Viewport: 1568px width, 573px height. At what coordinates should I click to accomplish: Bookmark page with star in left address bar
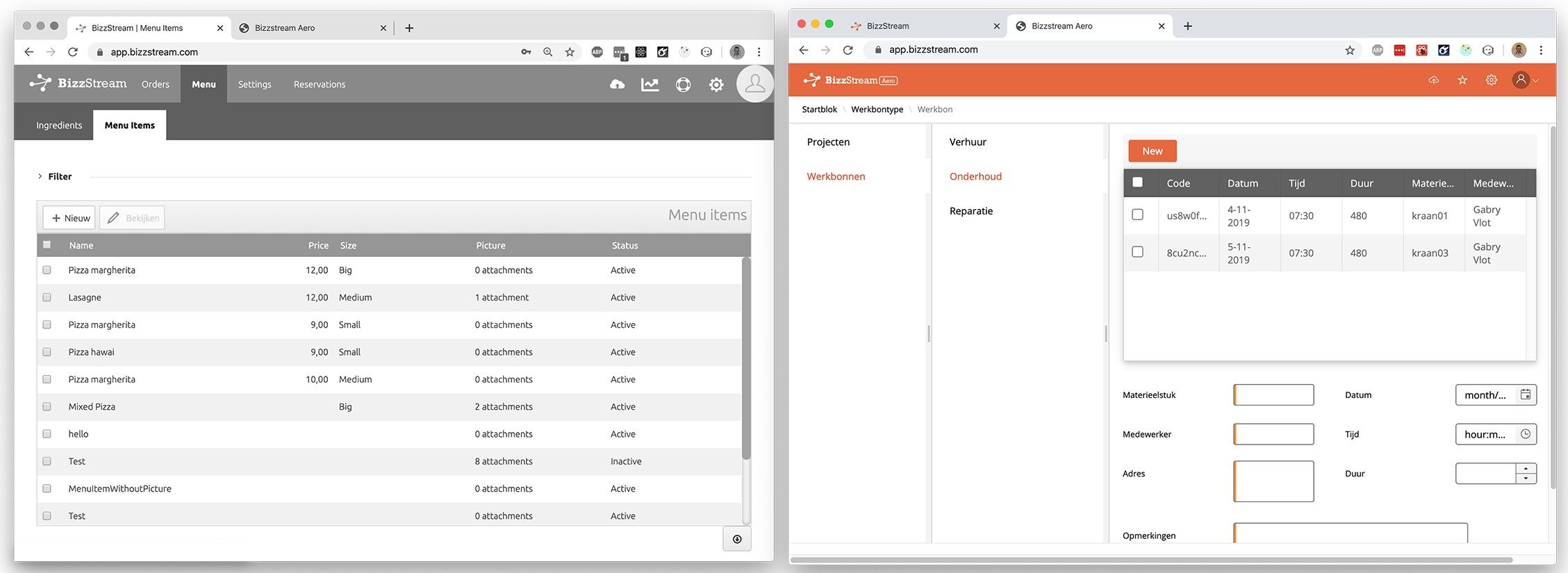pyautogui.click(x=570, y=52)
